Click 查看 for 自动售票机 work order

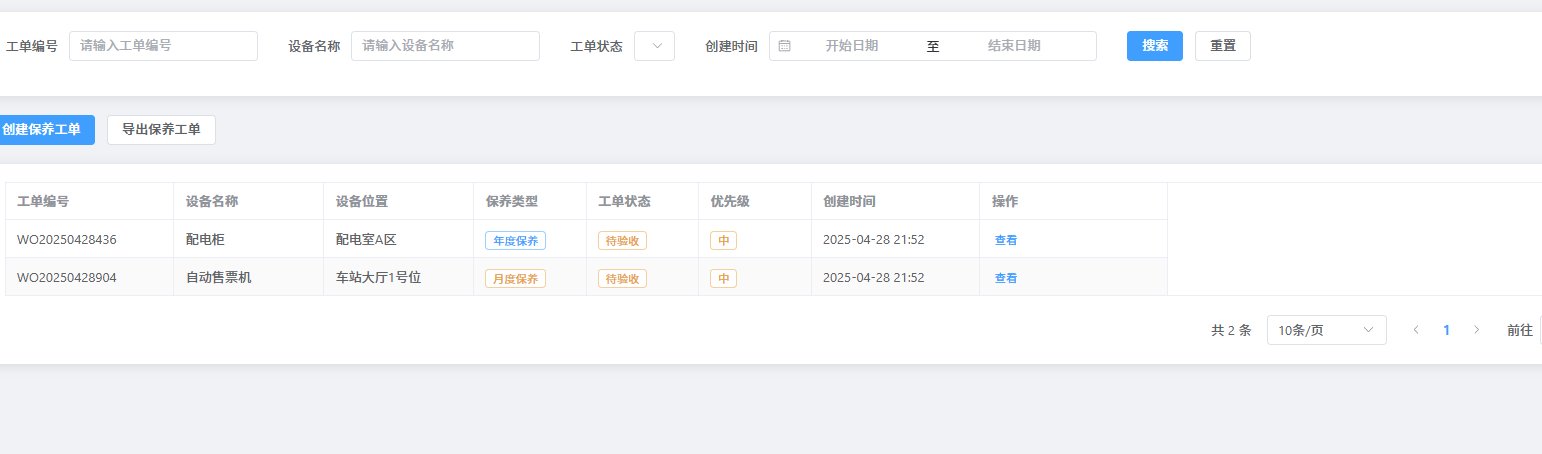1005,278
